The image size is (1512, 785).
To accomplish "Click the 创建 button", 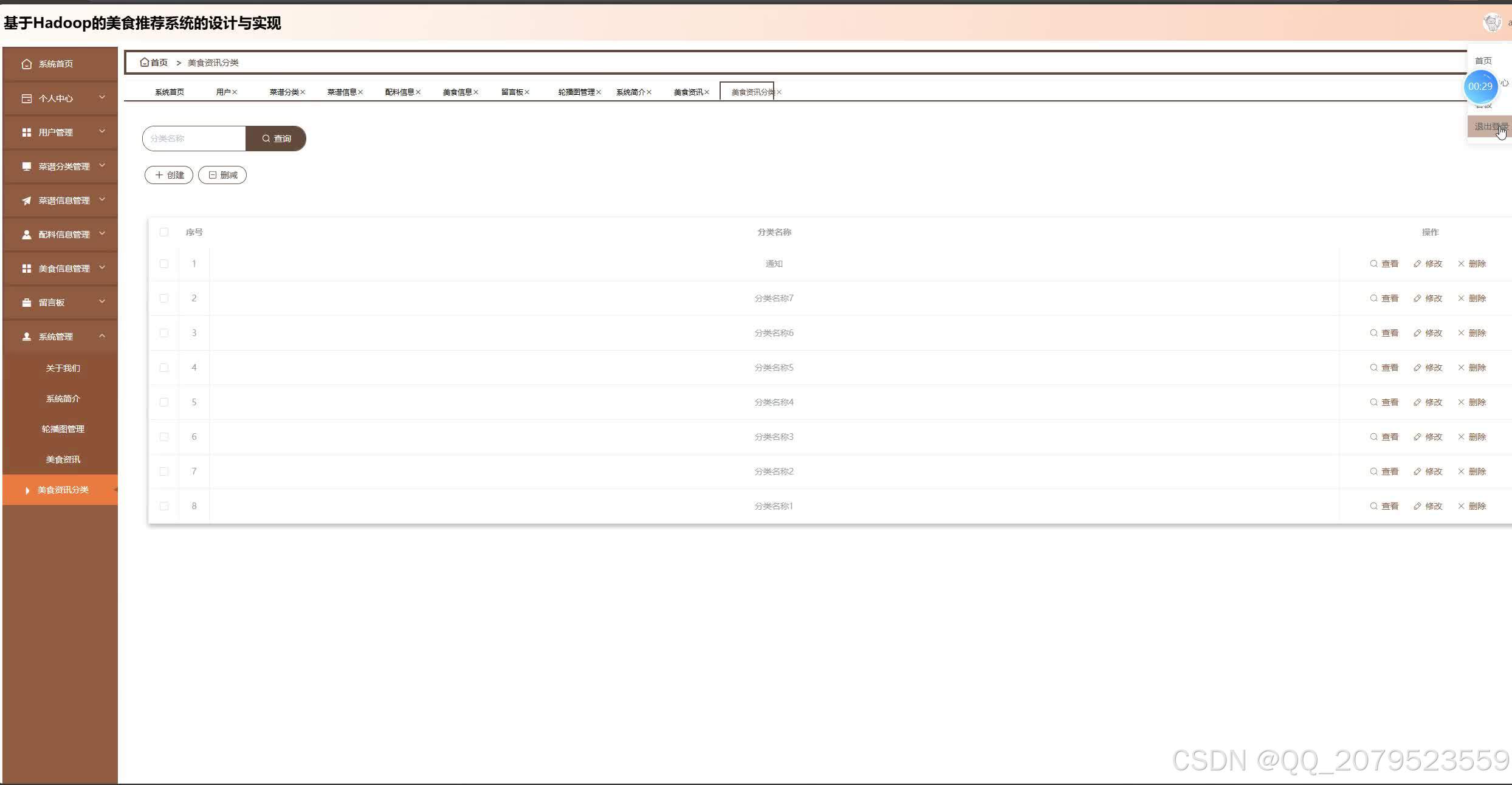I will [x=169, y=175].
